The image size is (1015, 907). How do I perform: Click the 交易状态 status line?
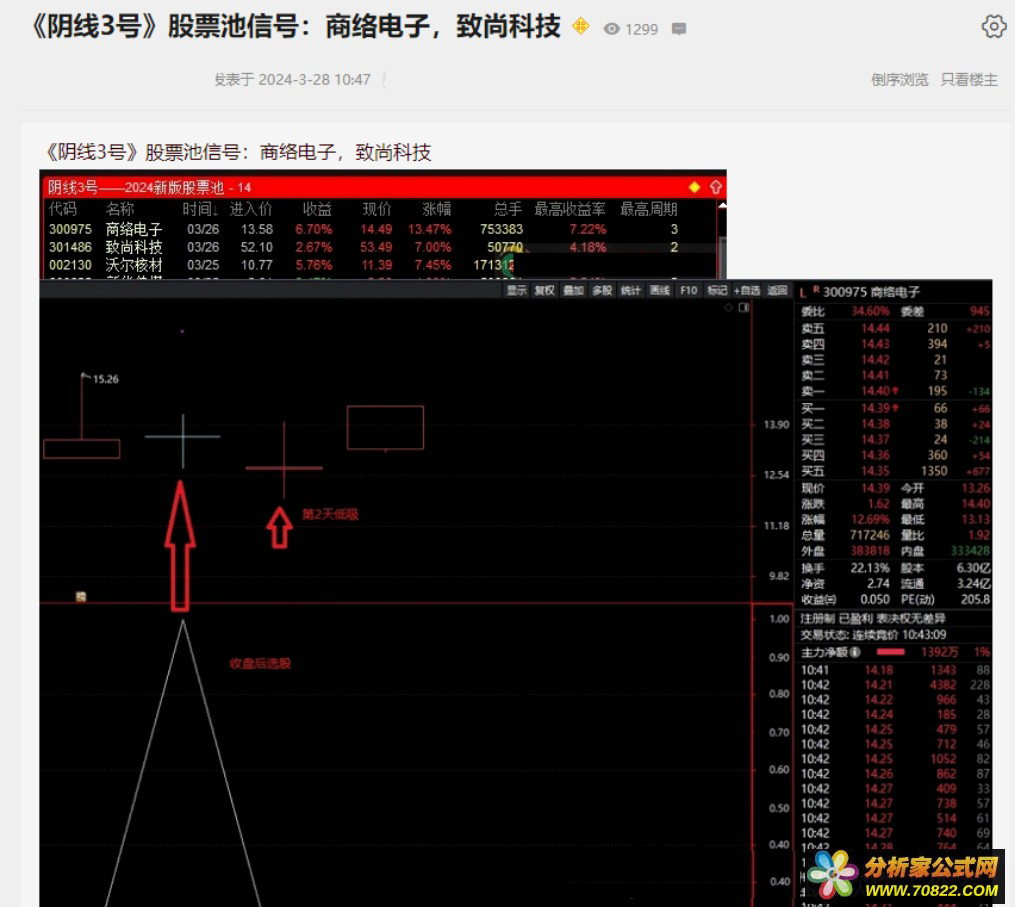(x=873, y=635)
